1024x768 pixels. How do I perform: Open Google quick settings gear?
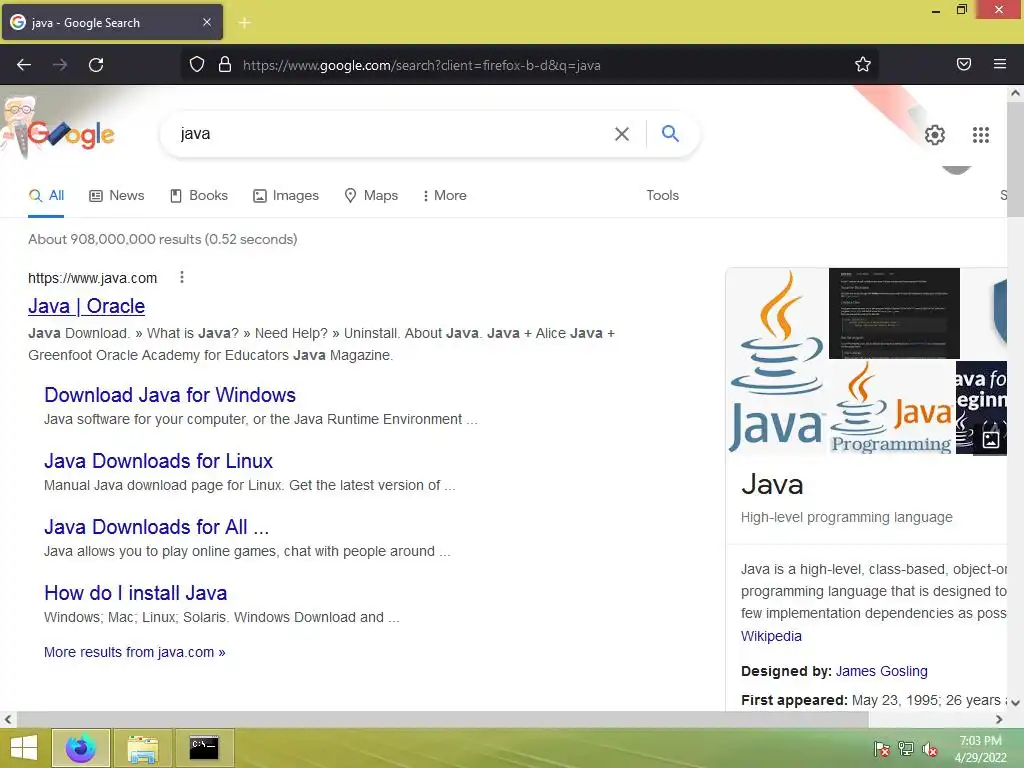pyautogui.click(x=935, y=135)
